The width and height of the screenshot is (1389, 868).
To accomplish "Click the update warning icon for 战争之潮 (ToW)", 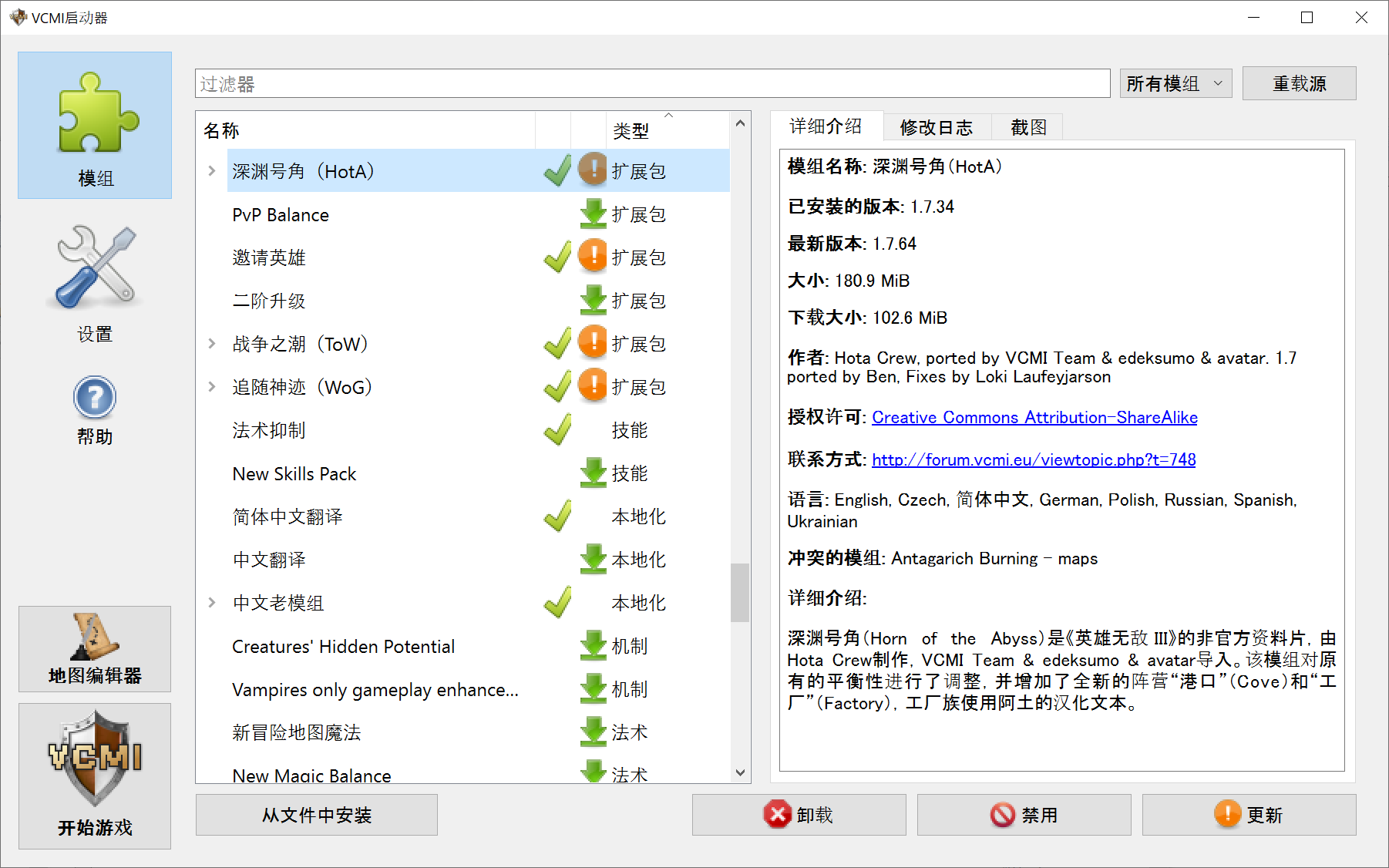I will 593,341.
